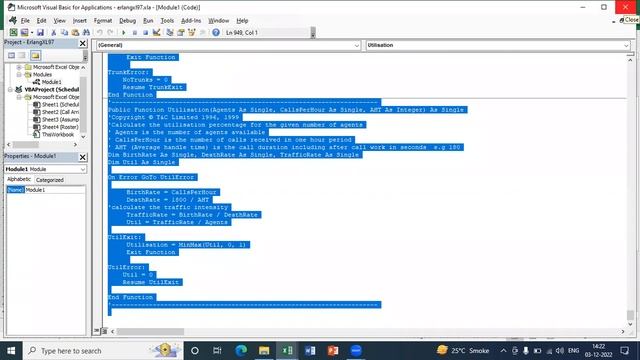Click the taskbar search box
The height and width of the screenshot is (360, 640).
(103, 351)
